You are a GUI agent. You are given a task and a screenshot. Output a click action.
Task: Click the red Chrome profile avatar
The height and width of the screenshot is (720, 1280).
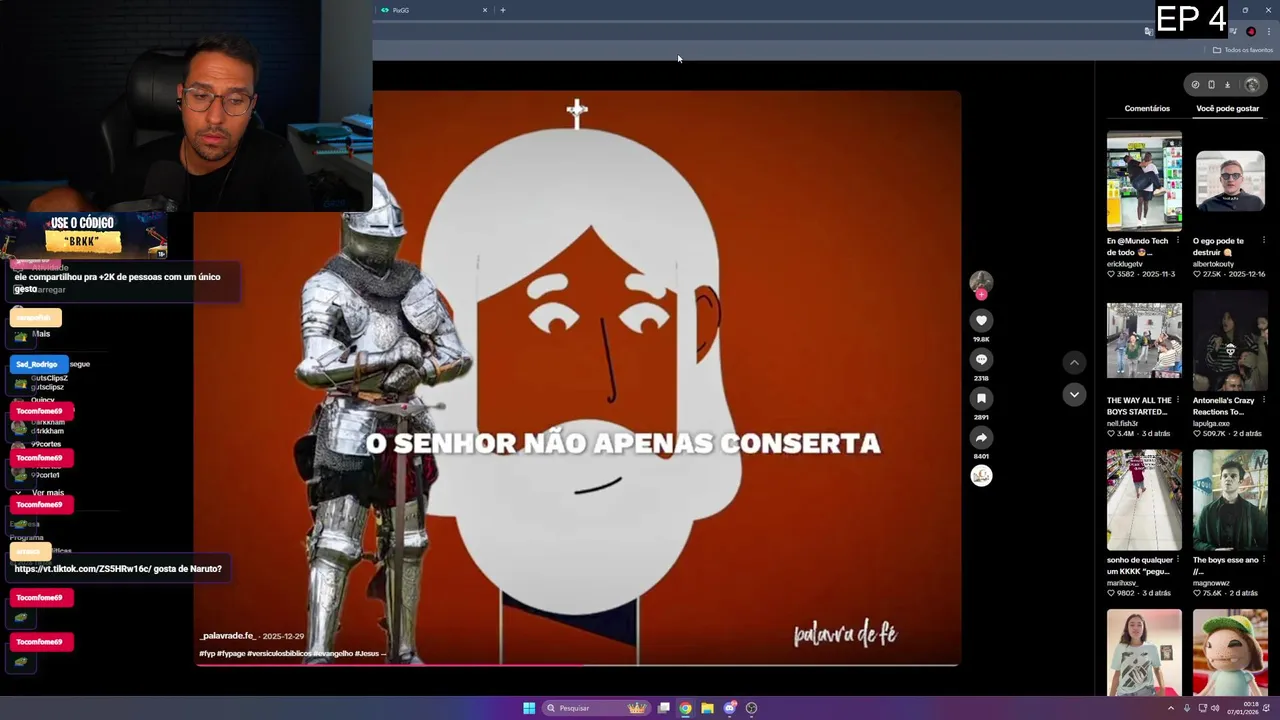1251,32
